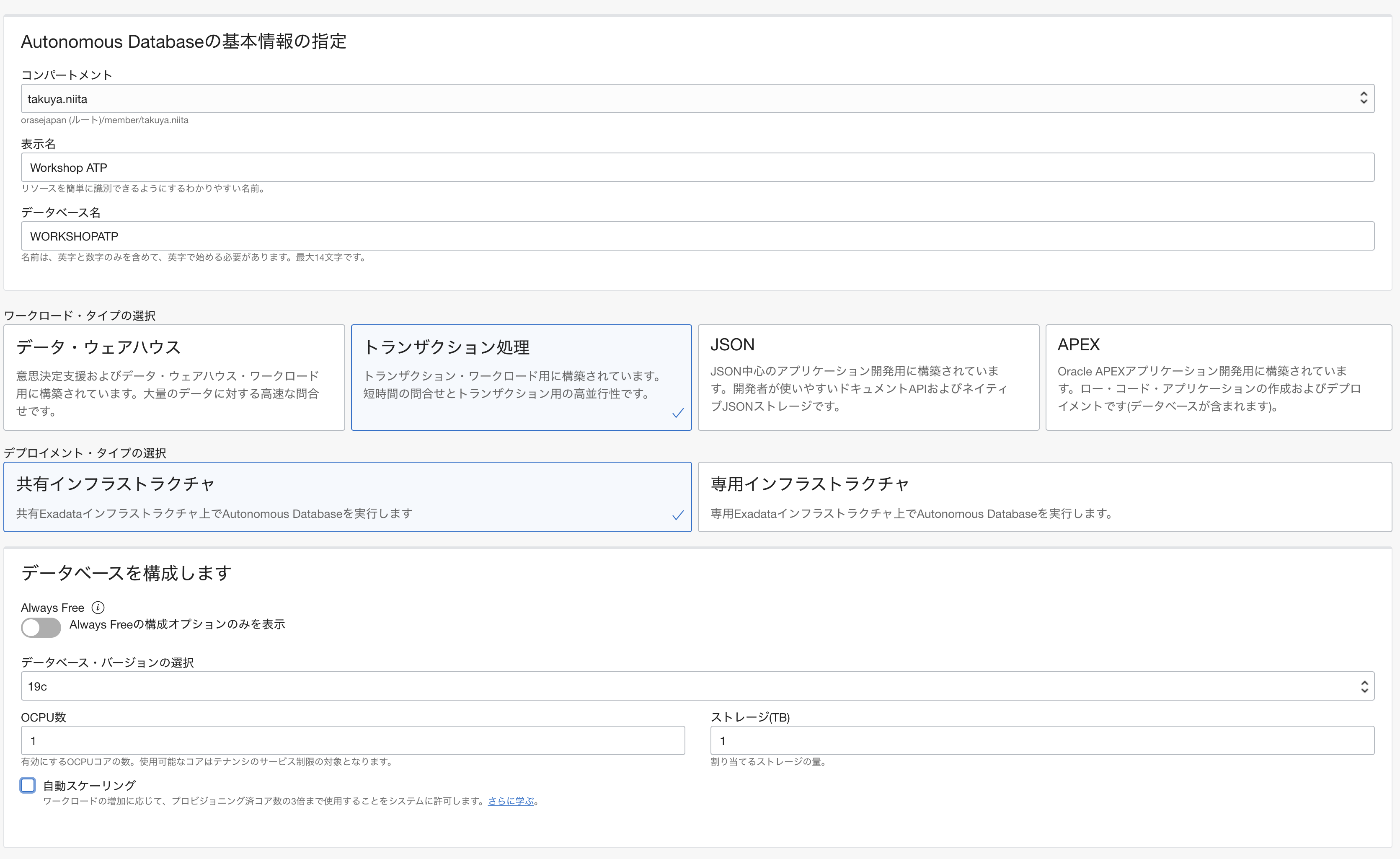Click the checkmark on 共有インフラストラクチャ card
Viewport: 1400px width, 859px height.
coord(677,515)
